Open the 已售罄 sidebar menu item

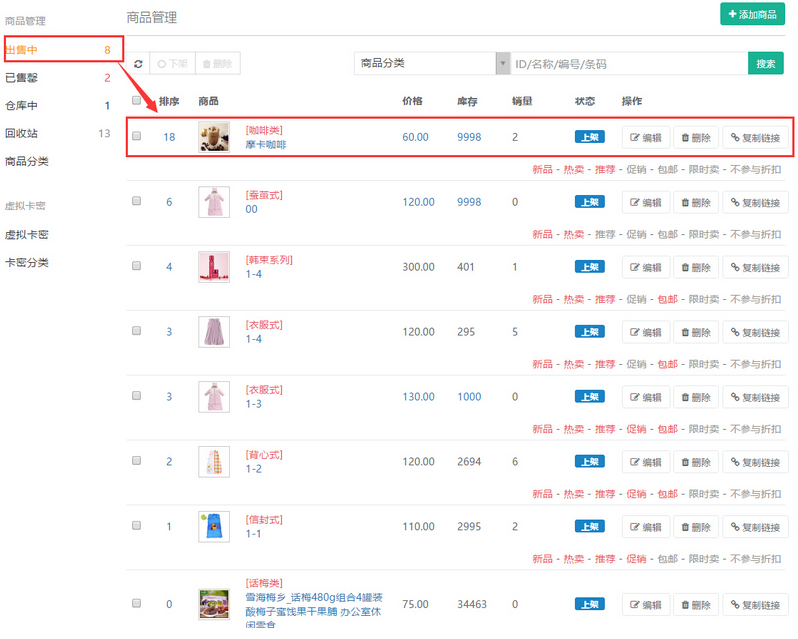click(22, 78)
